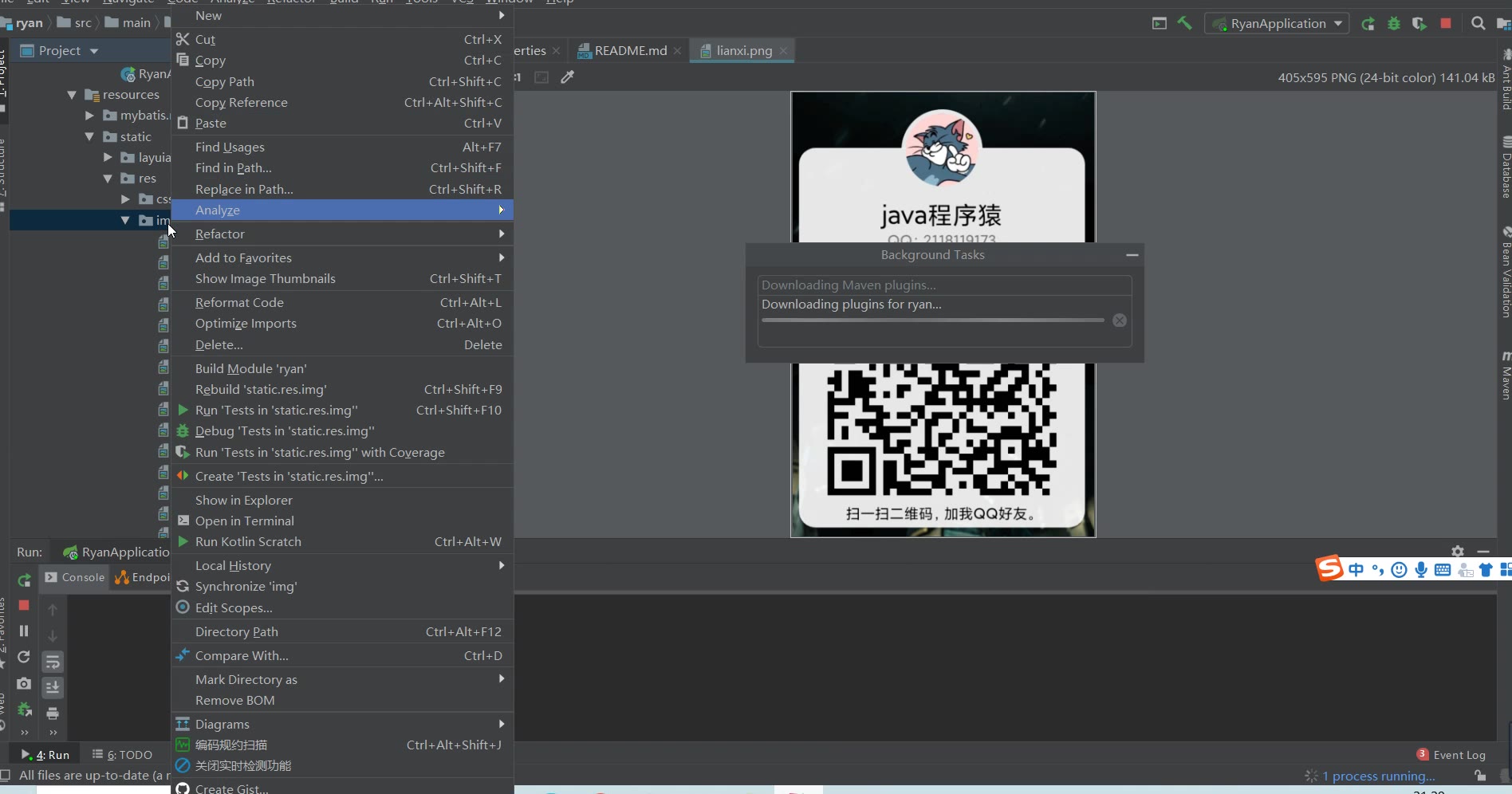This screenshot has height=794, width=1512.
Task: Minimize the Background Tasks popup
Action: 1132,255
